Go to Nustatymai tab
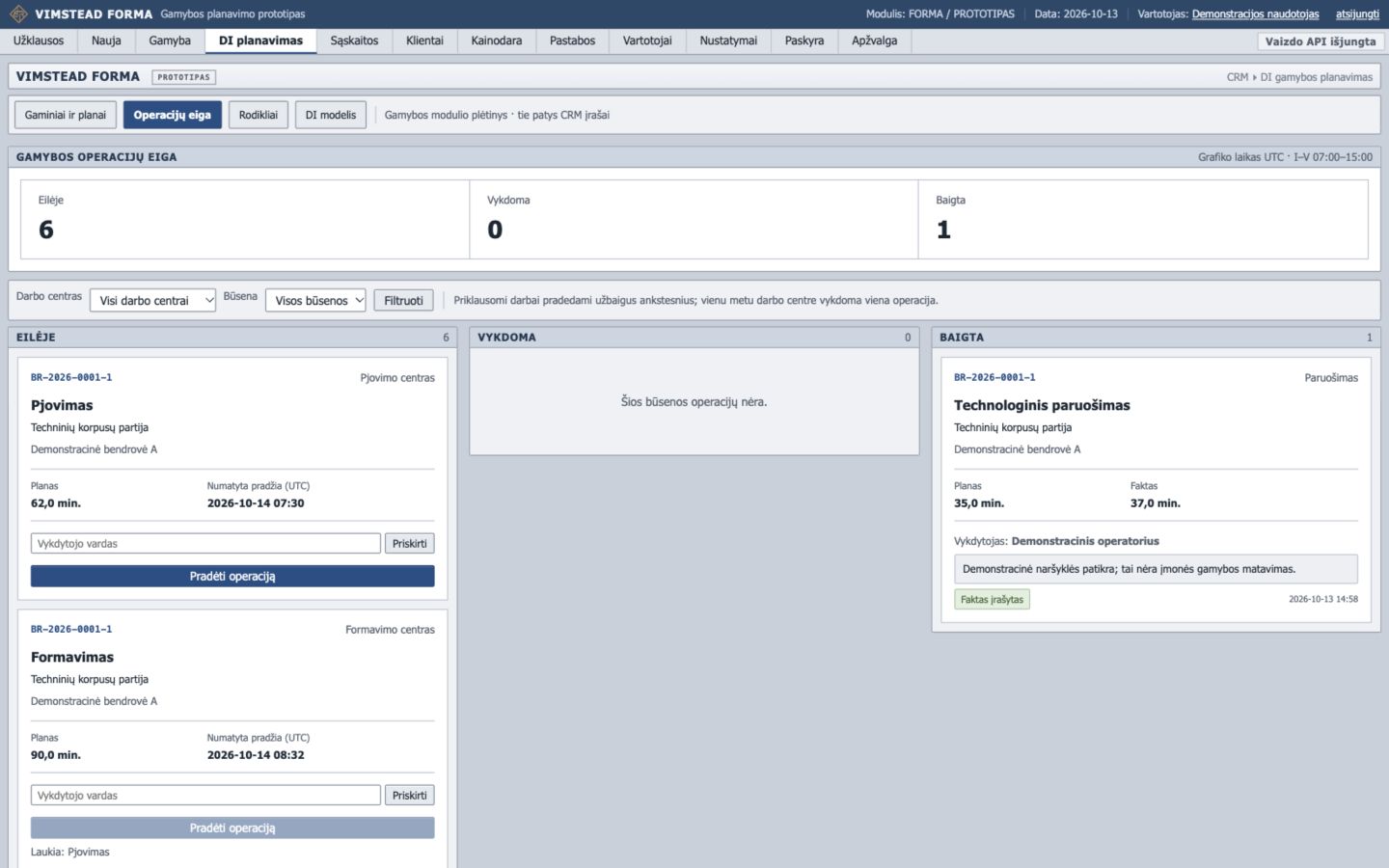The width and height of the screenshot is (1389, 868). coord(728,41)
